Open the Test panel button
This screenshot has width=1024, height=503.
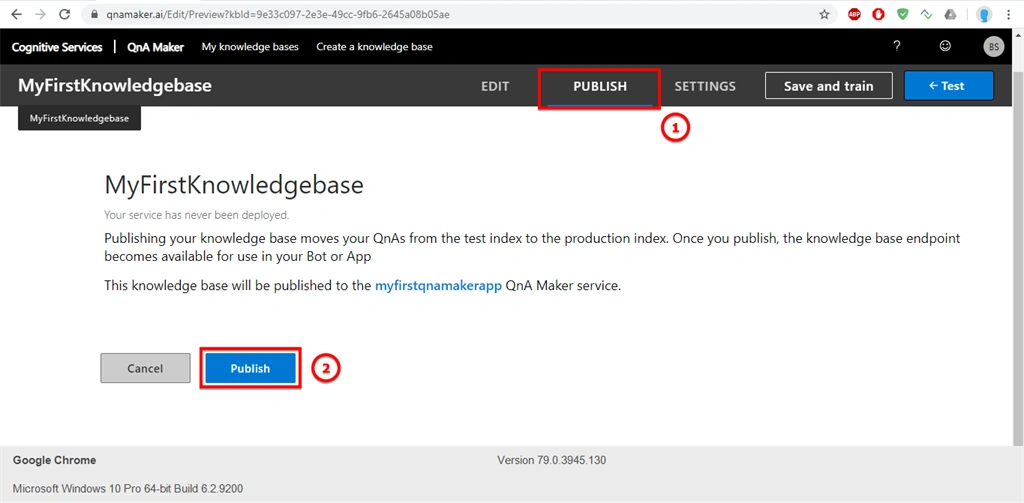click(x=949, y=86)
